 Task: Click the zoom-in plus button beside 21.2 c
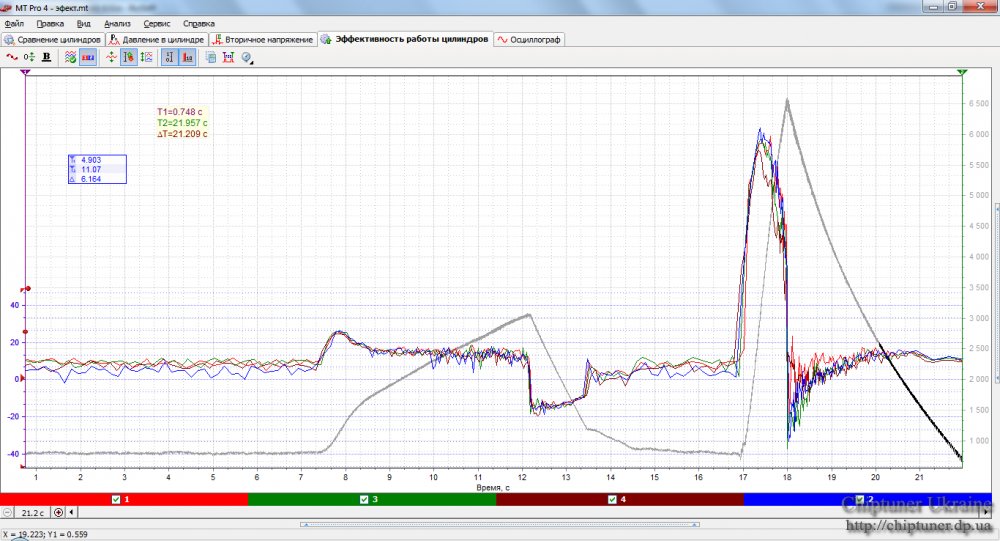(x=58, y=512)
